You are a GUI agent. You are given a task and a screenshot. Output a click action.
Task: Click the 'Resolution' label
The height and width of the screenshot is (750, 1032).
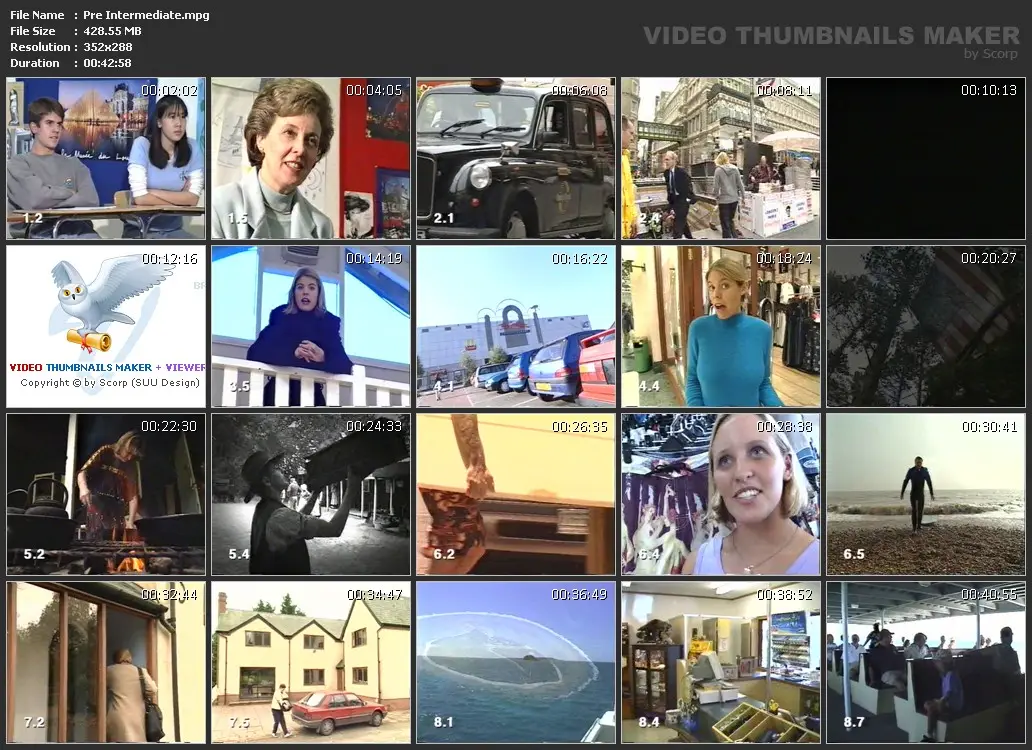click(40, 47)
